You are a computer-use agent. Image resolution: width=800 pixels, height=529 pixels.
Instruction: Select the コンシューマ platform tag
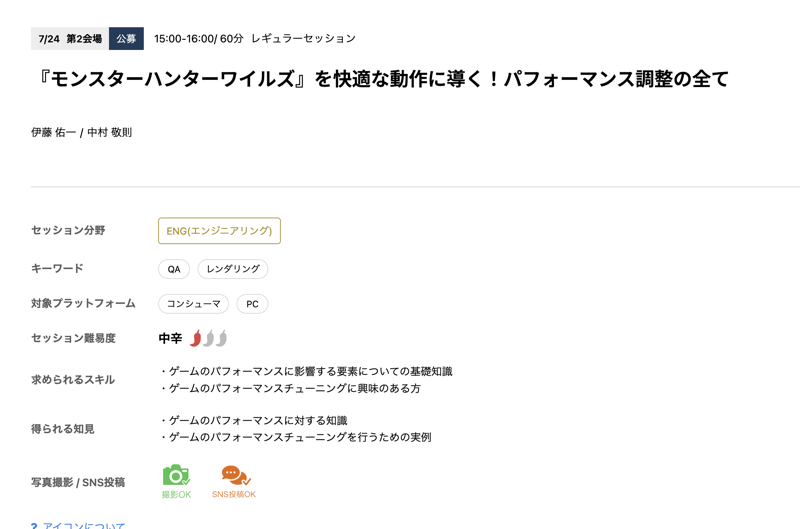coord(193,304)
